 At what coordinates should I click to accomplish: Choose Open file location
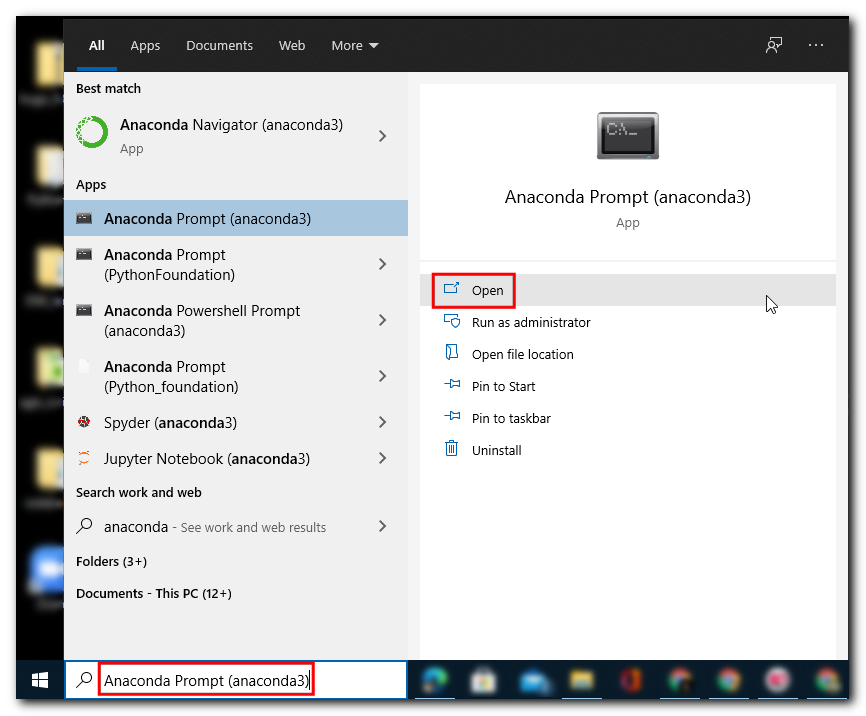627,354
